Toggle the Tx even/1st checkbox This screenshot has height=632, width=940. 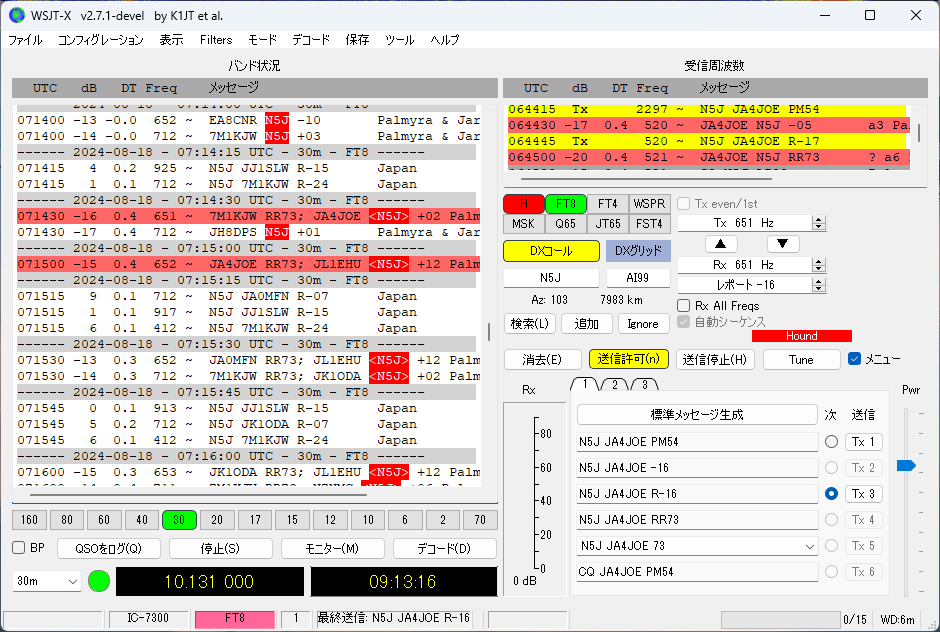(x=683, y=204)
